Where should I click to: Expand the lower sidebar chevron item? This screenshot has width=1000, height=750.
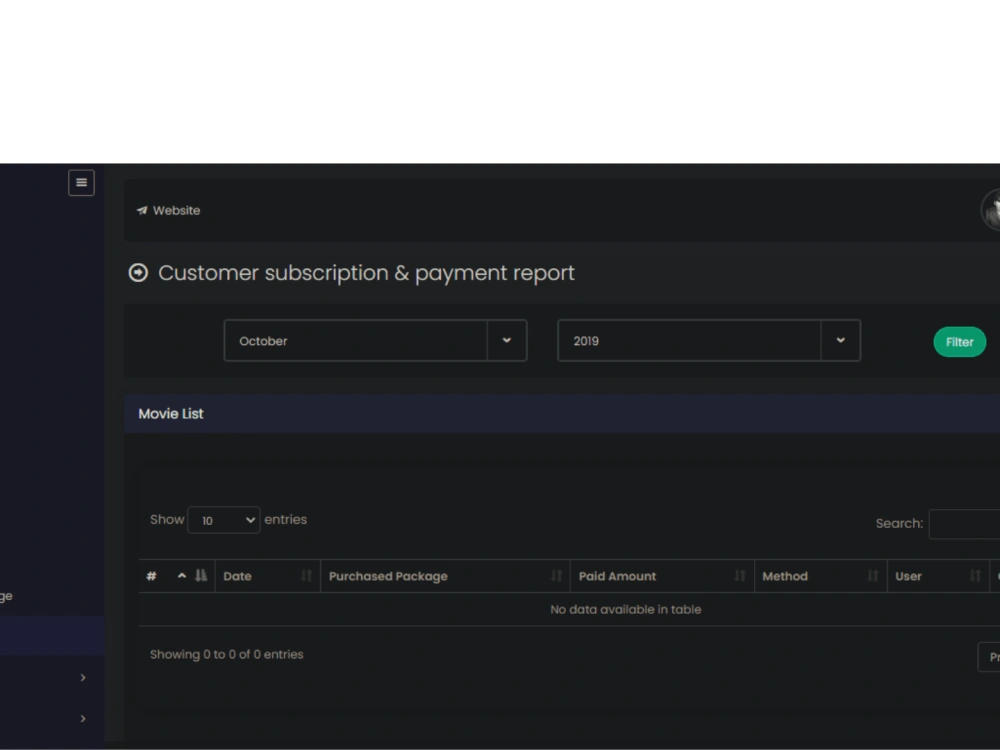83,718
